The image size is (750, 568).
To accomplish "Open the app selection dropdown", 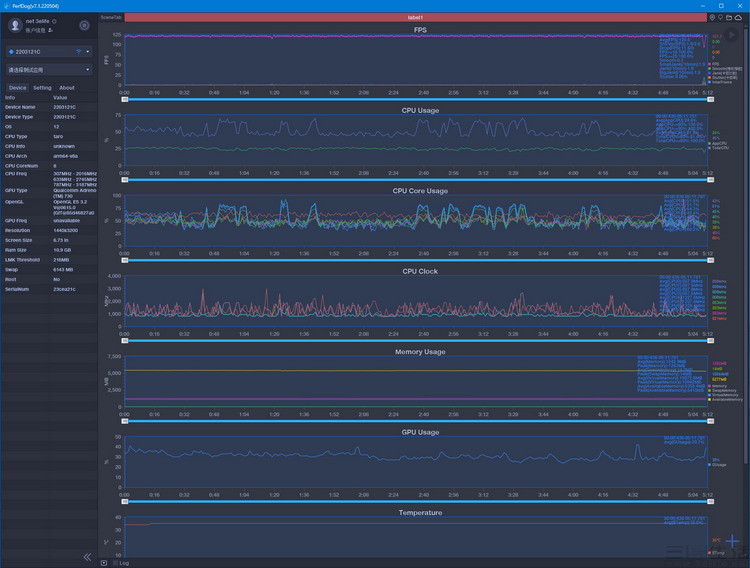I will (x=49, y=69).
